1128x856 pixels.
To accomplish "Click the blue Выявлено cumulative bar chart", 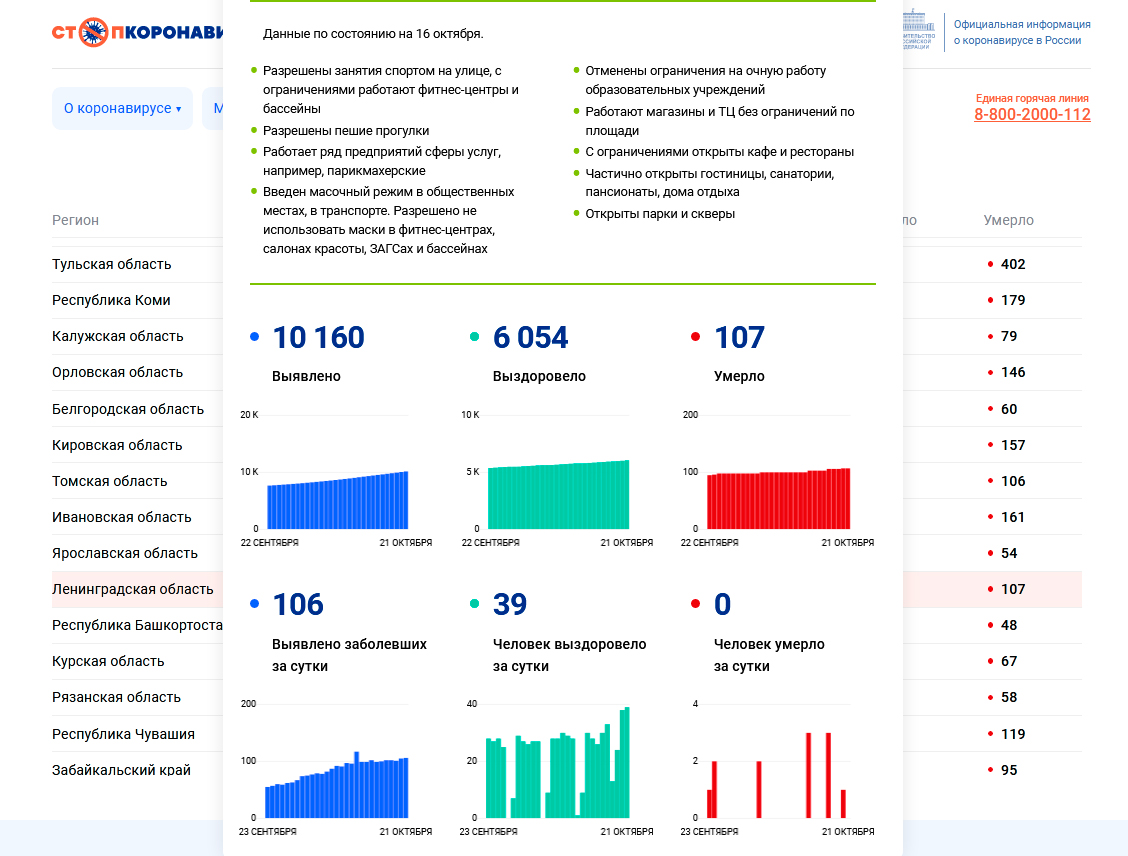I will (x=337, y=500).
